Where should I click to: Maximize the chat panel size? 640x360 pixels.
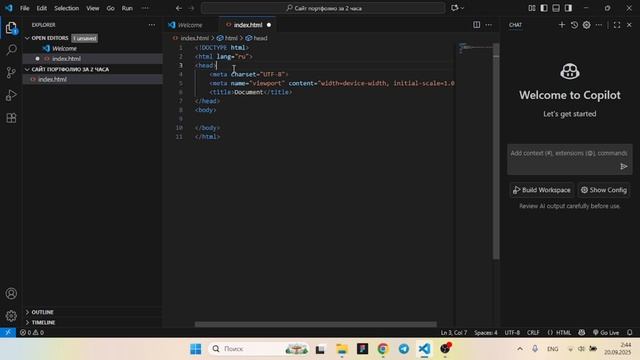tap(617, 25)
